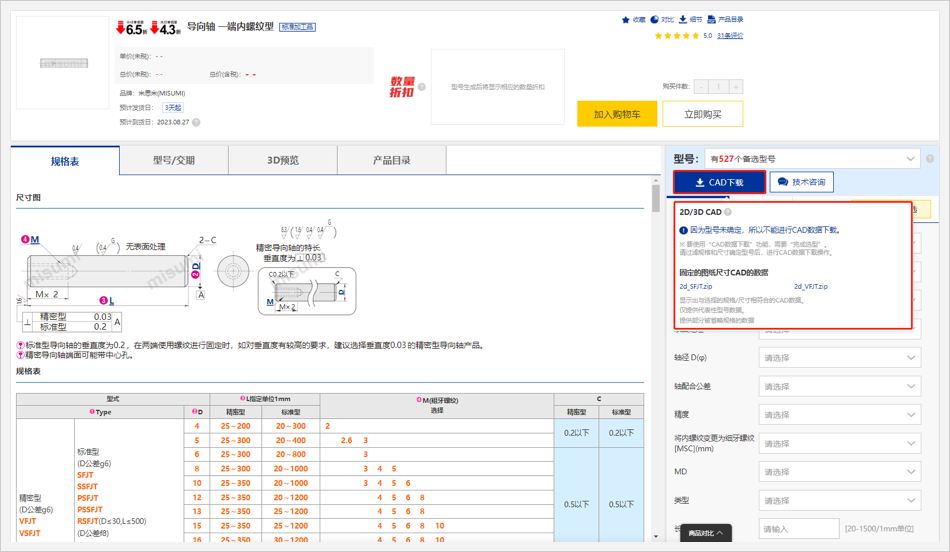Click help icon next to 数量折扣
950x552 pixels.
click(422, 87)
